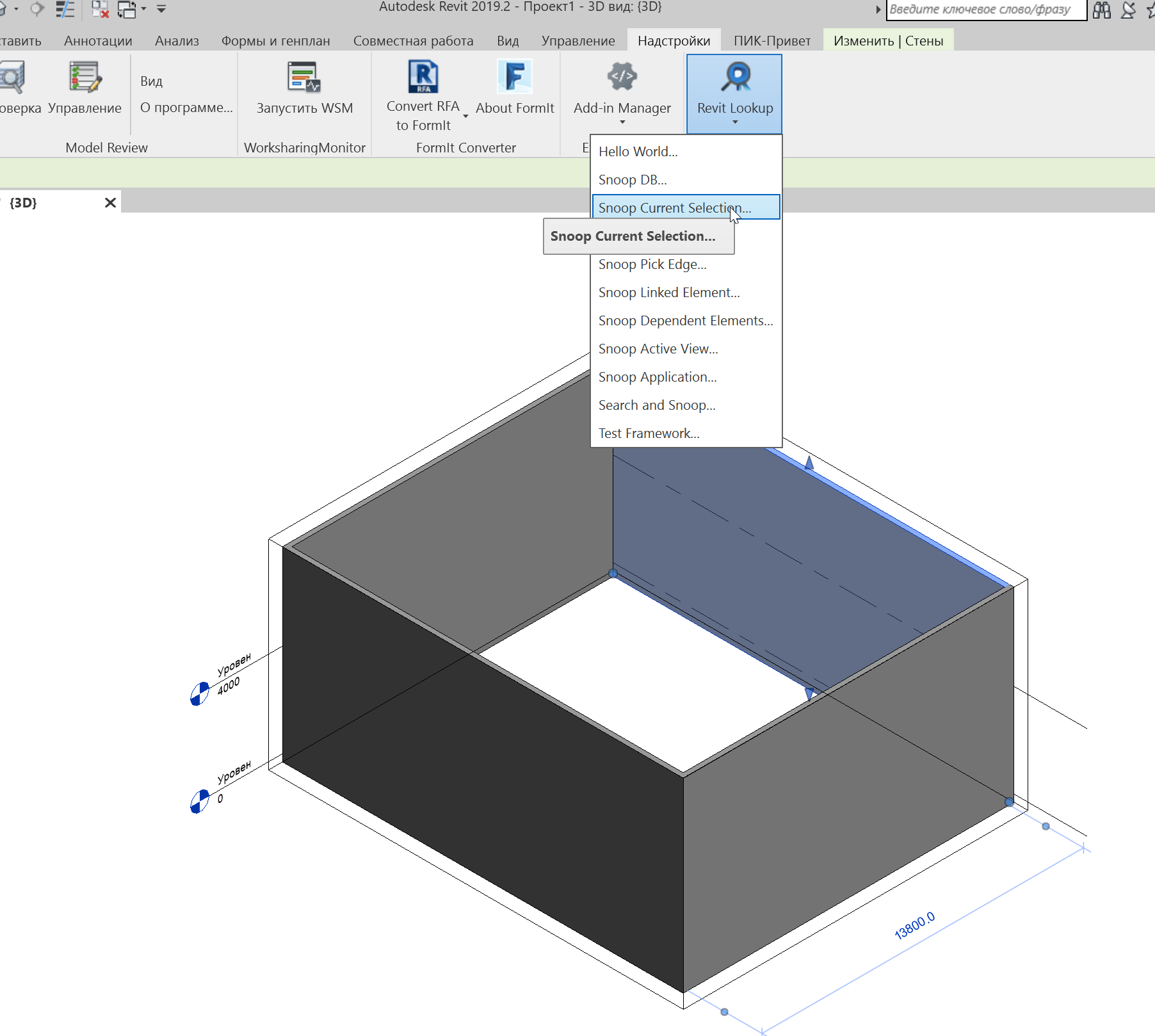Choose Snoop Linked Element... menu item

[686, 293]
